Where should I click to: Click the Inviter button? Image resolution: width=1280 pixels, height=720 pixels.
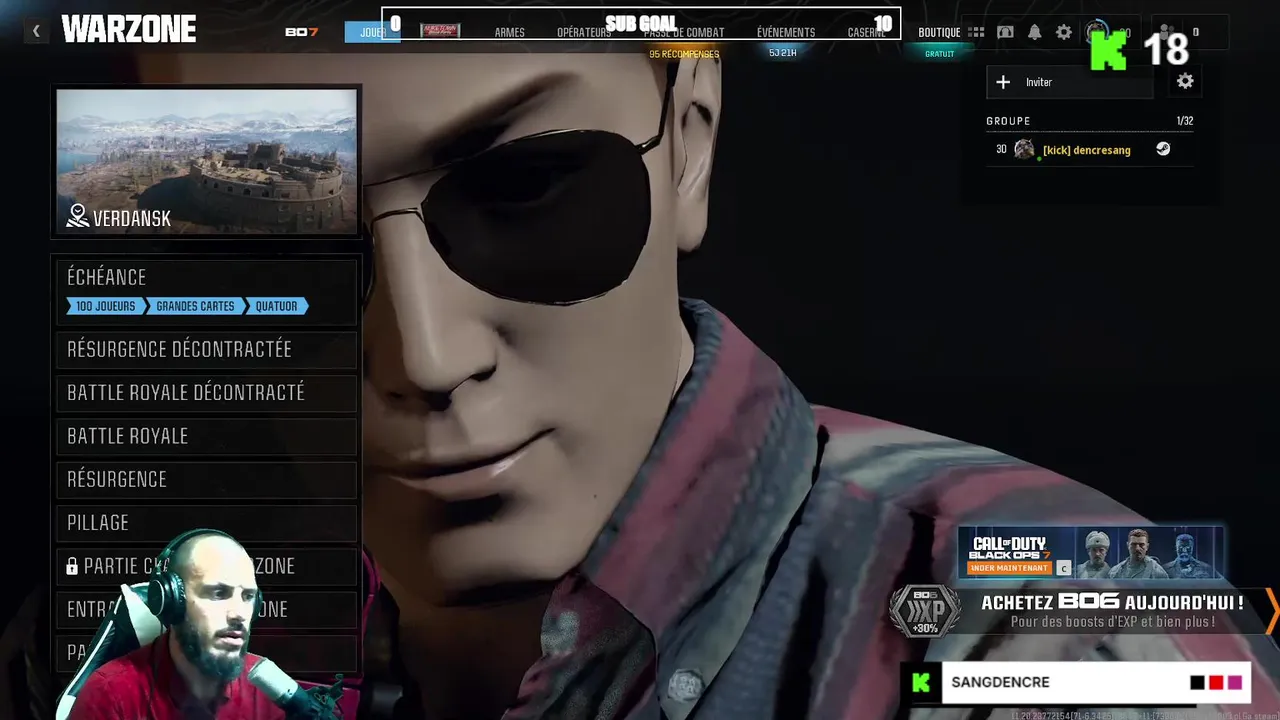tap(1070, 82)
